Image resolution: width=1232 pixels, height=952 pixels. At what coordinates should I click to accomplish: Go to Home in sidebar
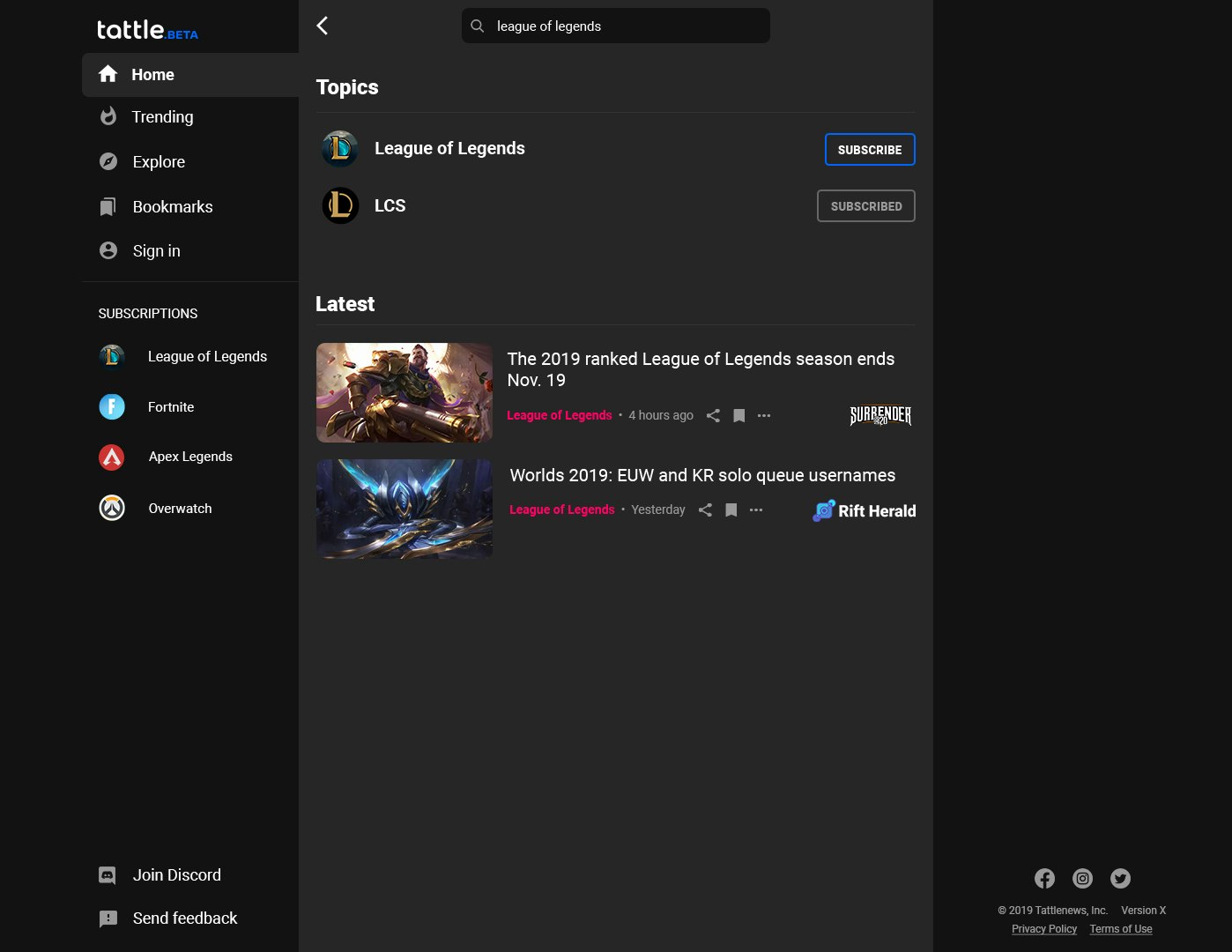coord(190,75)
